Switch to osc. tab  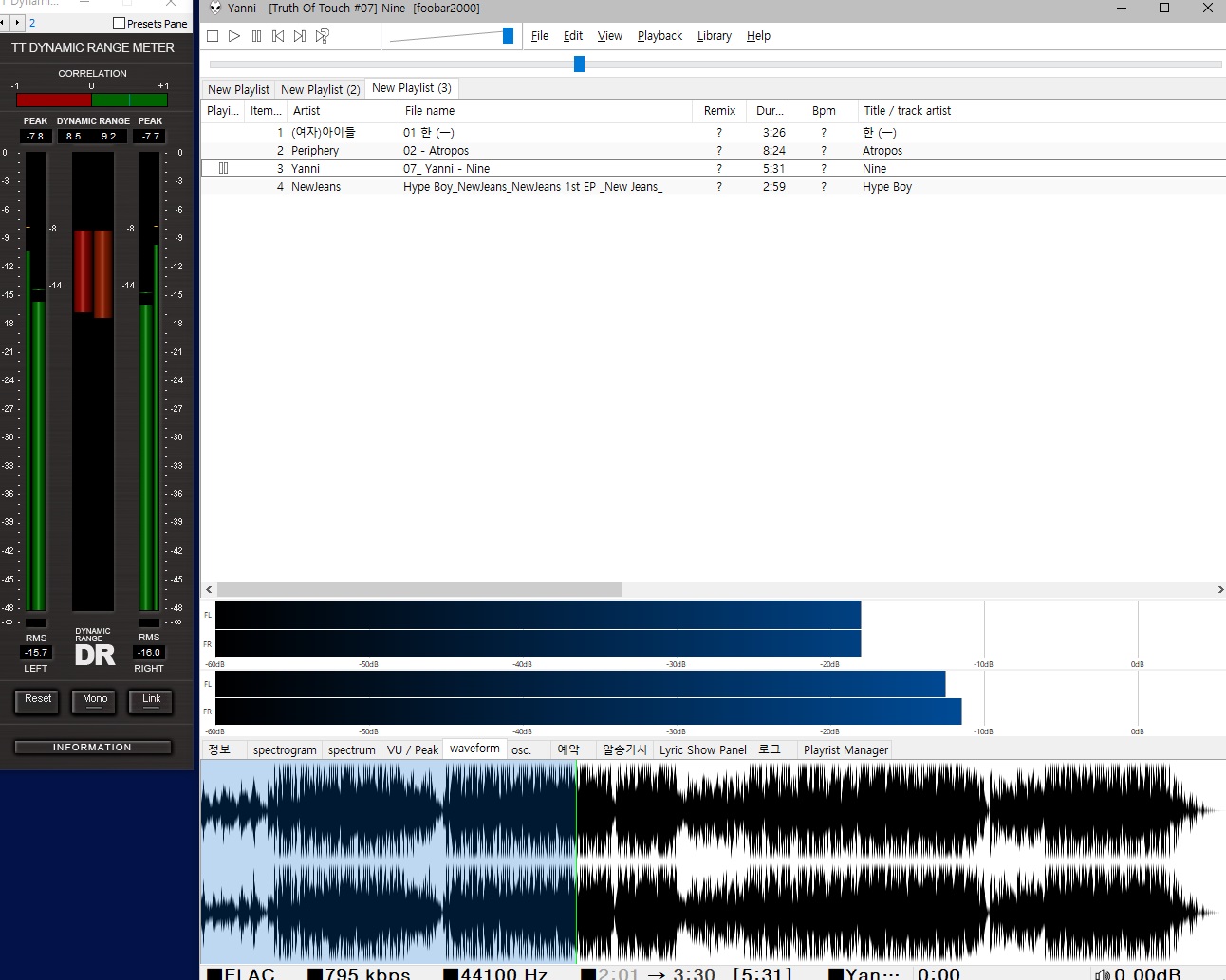521,749
